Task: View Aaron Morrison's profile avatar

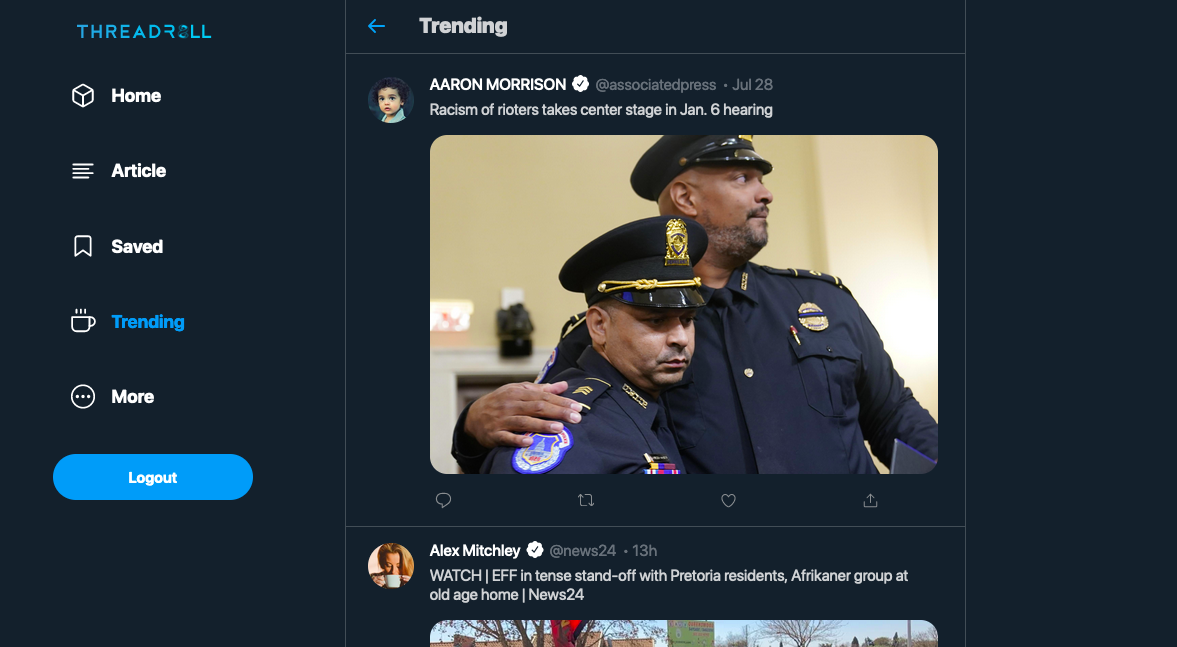Action: click(x=391, y=100)
